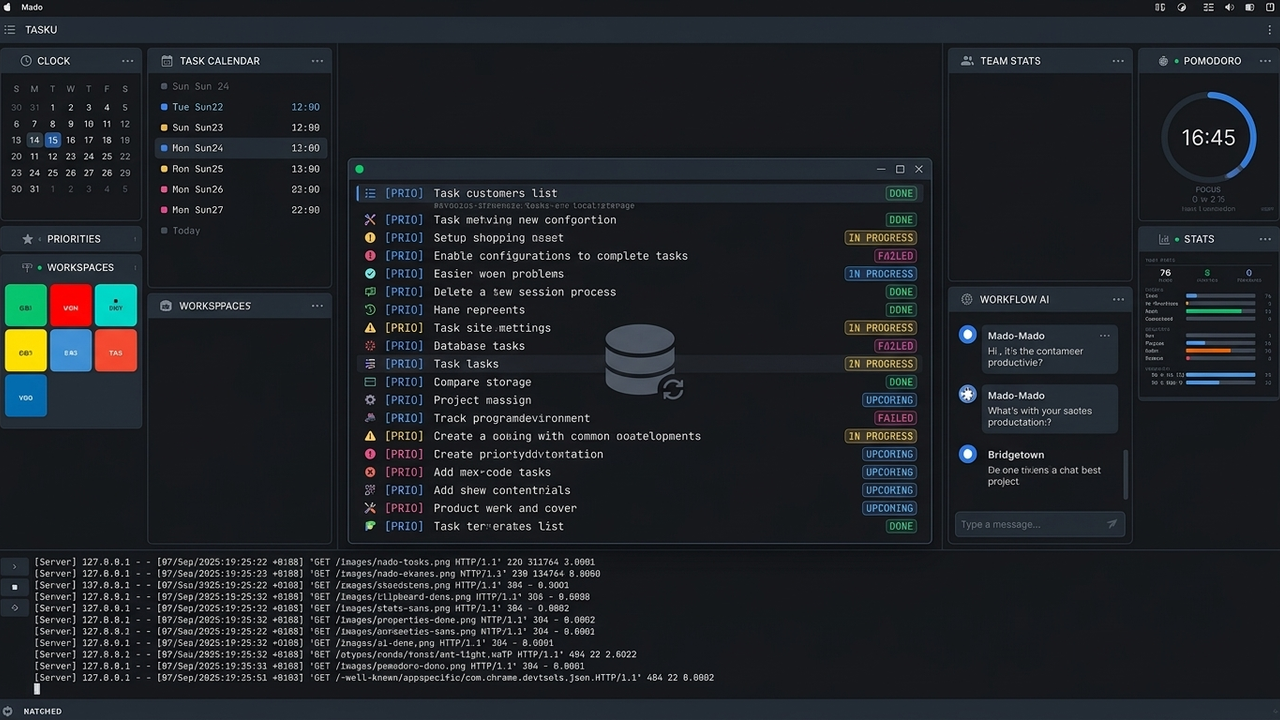1280x720 pixels.
Task: Click the warning triangle beside Task site mettings
Action: click(x=370, y=328)
